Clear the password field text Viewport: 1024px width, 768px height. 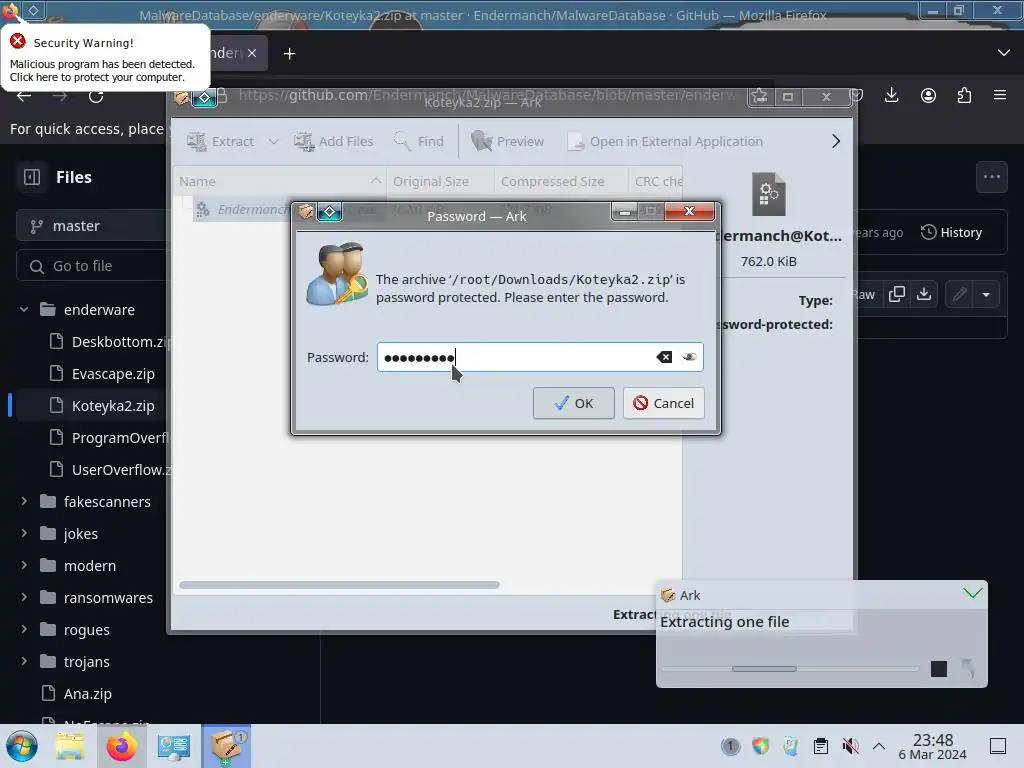tap(664, 357)
